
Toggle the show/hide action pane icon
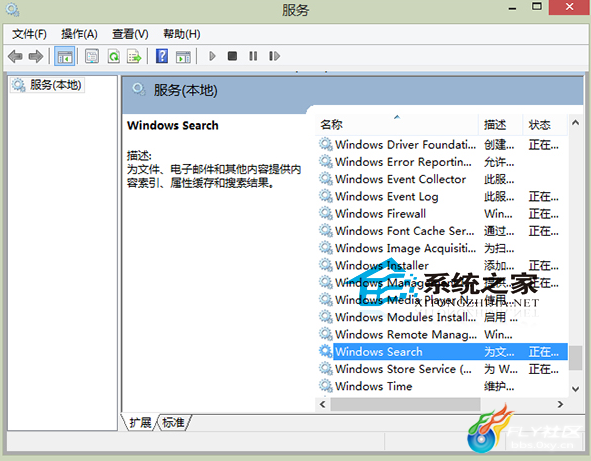183,57
